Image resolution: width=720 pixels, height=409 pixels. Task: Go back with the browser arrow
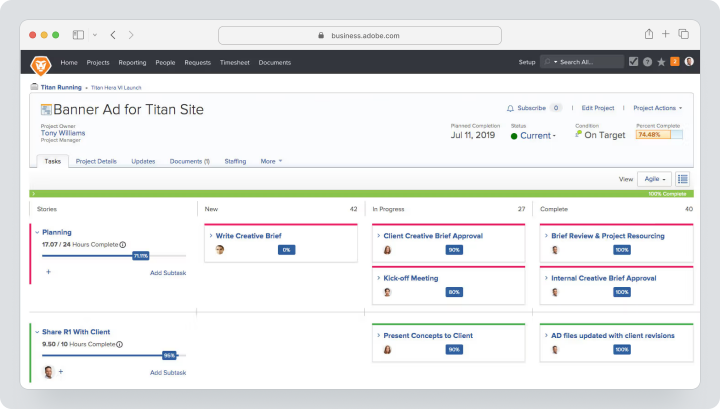[113, 35]
